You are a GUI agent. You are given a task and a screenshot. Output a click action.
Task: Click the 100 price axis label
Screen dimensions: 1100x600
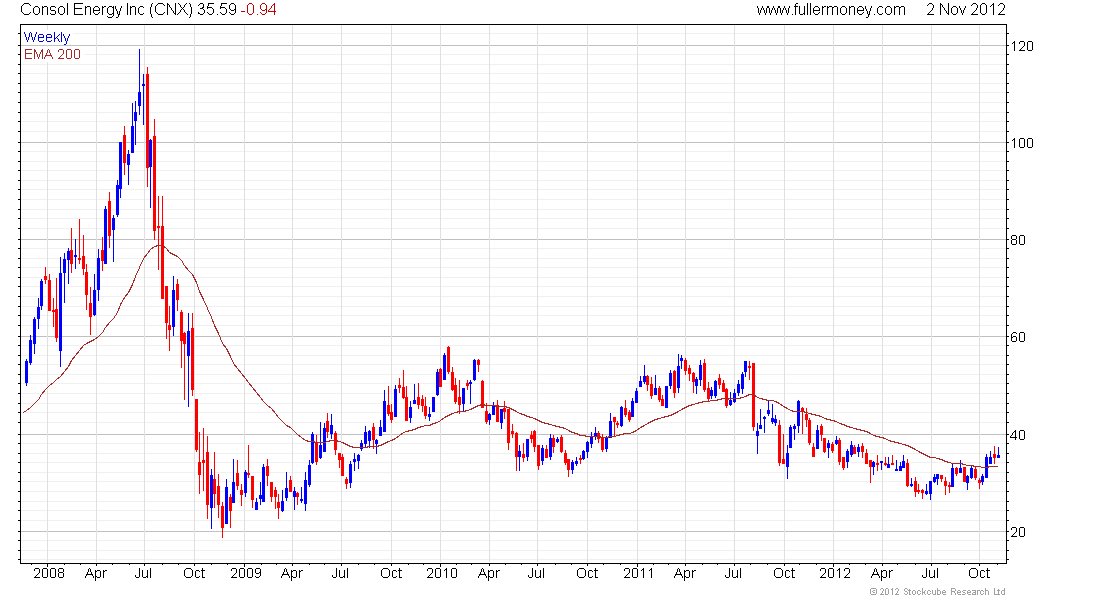coord(1021,143)
